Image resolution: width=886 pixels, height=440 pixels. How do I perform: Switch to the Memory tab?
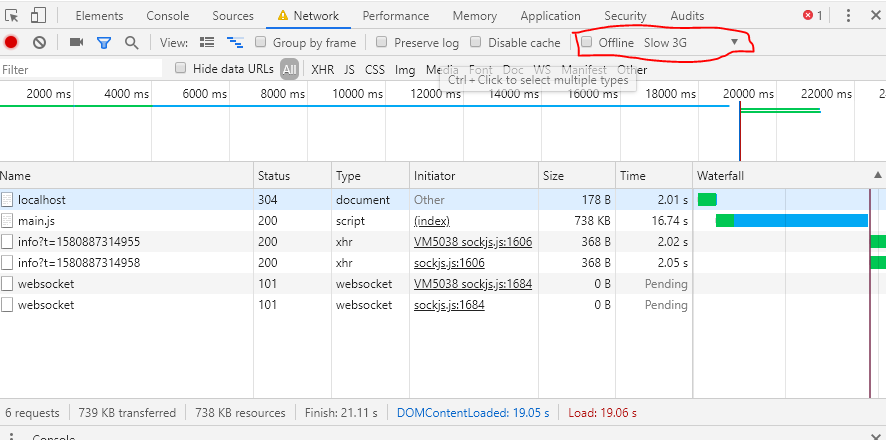tap(475, 16)
